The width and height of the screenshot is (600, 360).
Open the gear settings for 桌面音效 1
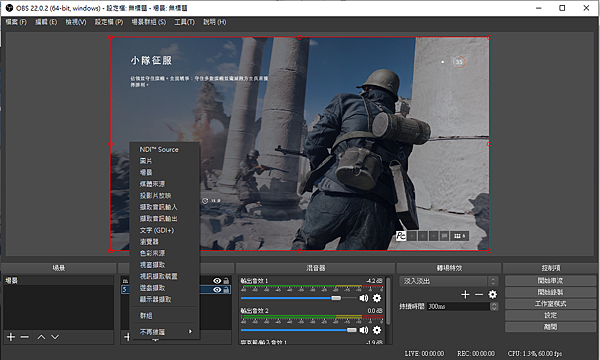pyautogui.click(x=377, y=298)
